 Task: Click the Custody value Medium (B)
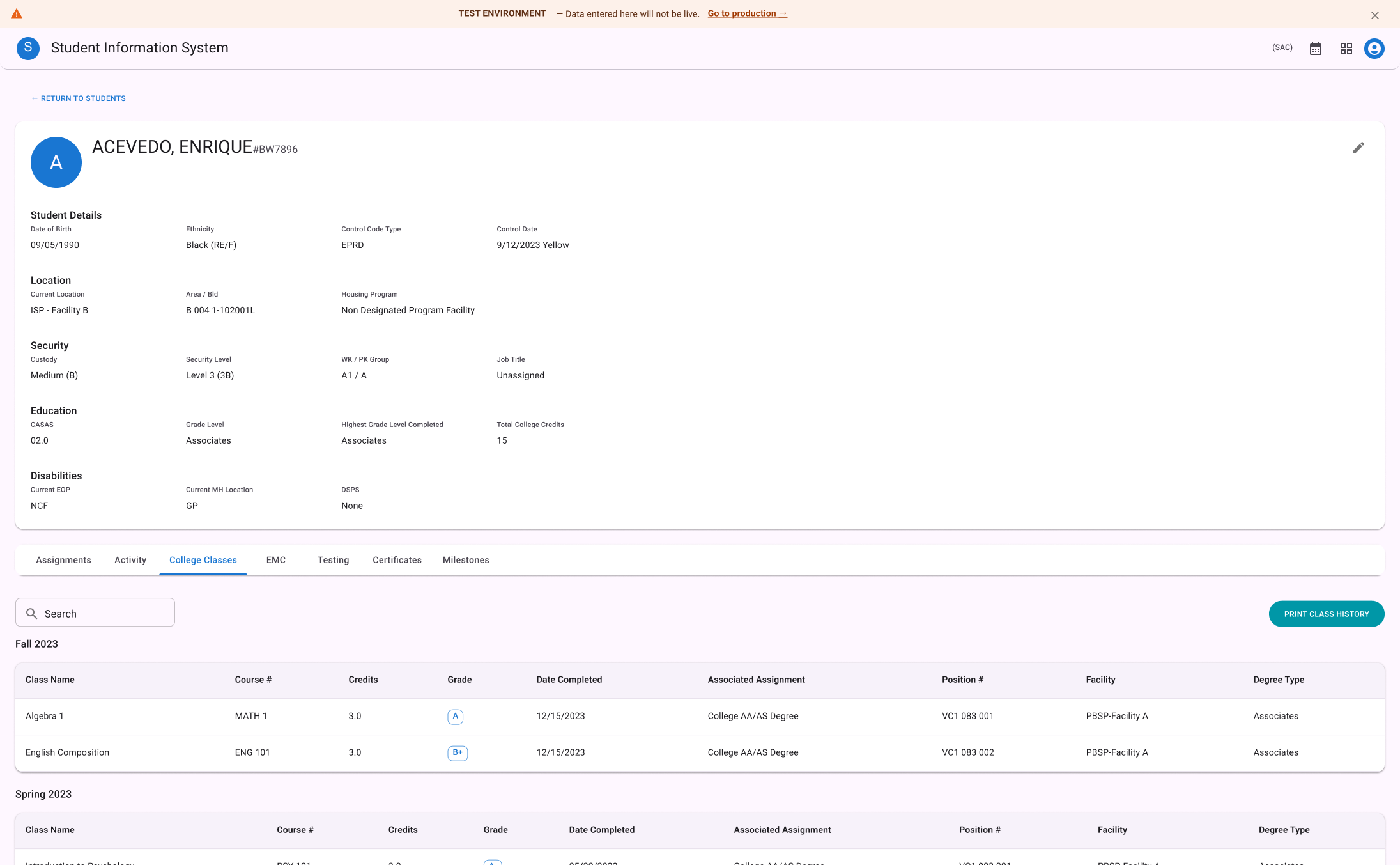click(x=54, y=375)
